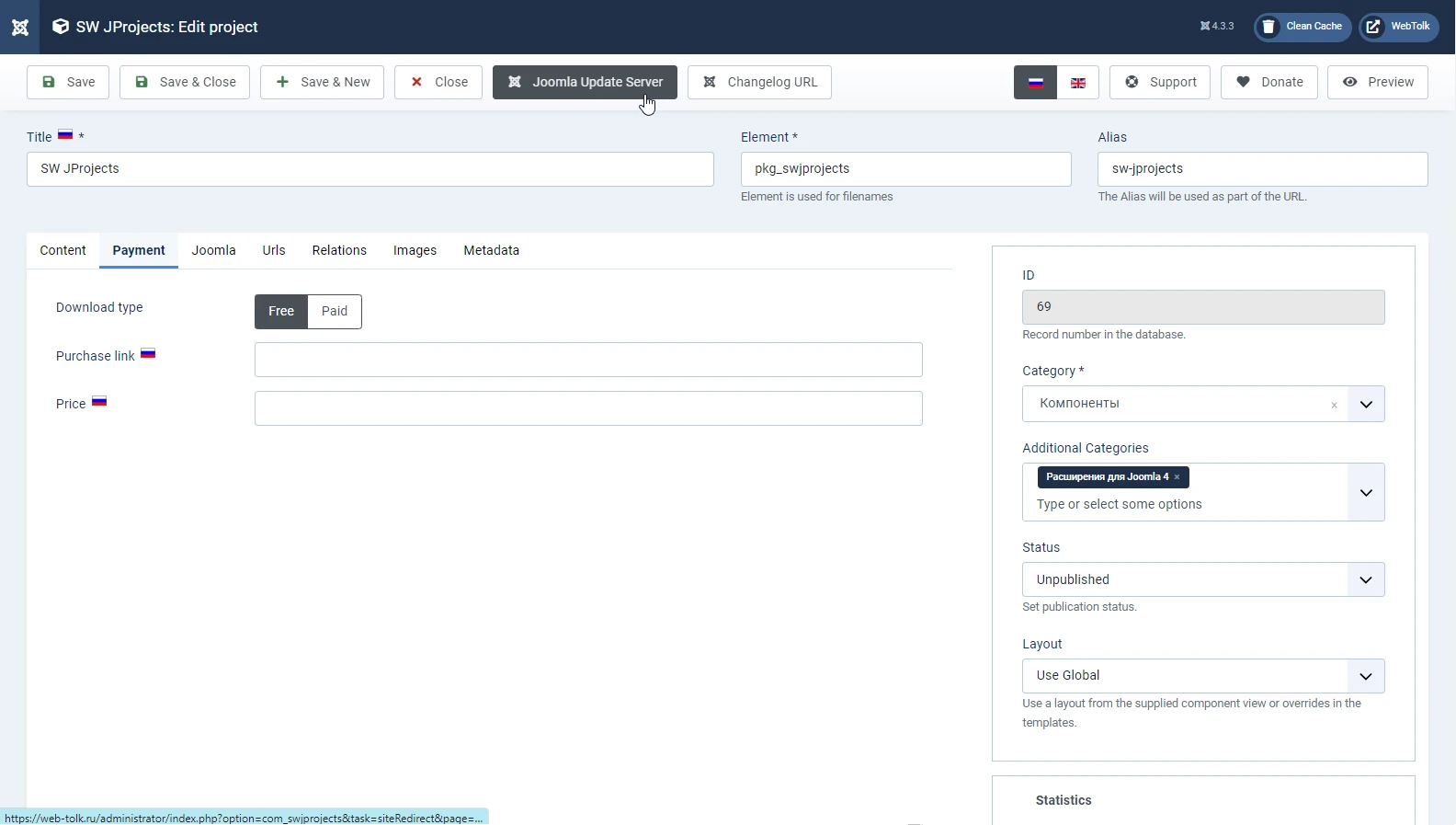The height and width of the screenshot is (825, 1456).
Task: Switch to Russian language flag button
Action: coord(1035,83)
